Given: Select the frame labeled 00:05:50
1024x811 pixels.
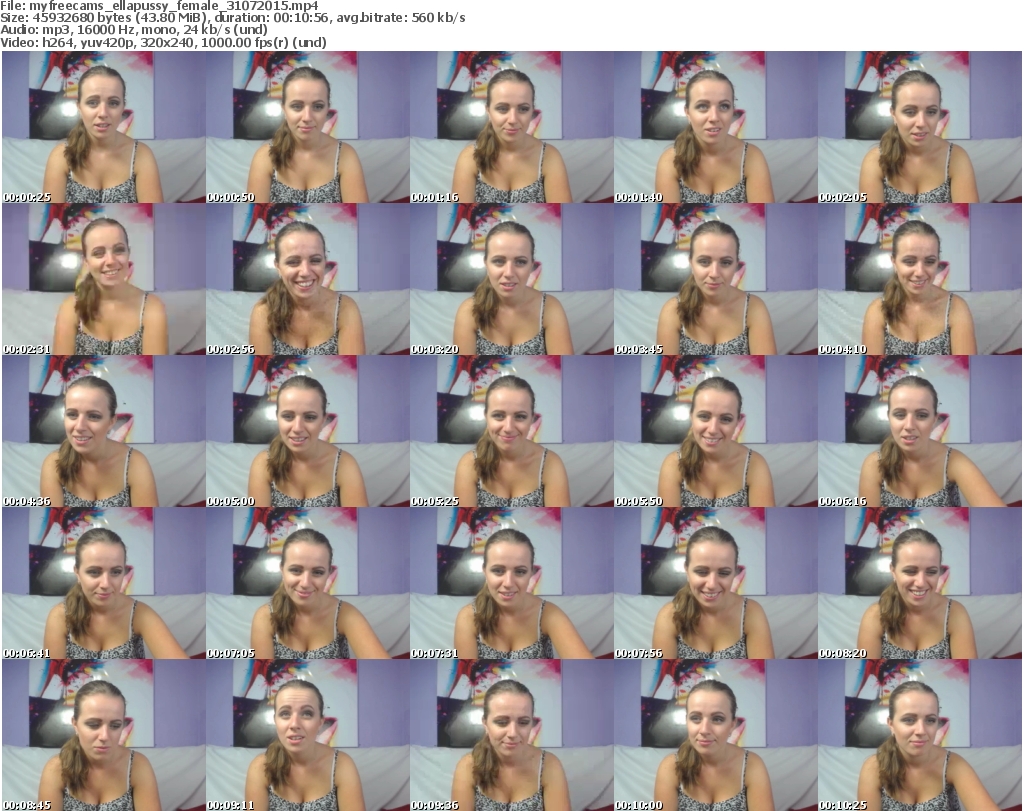Looking at the screenshot, I should pos(716,432).
